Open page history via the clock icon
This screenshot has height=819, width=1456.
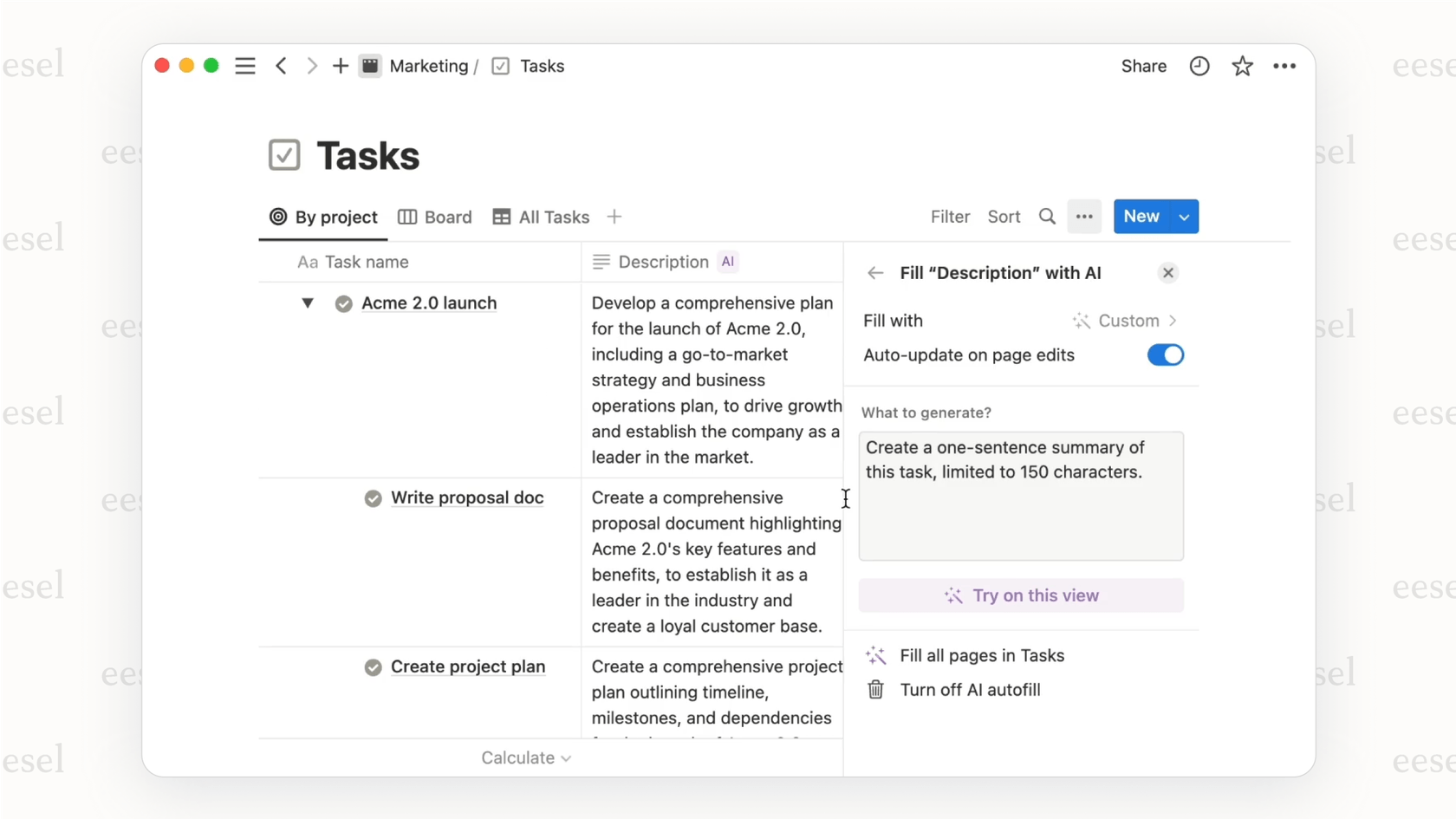coord(1199,65)
